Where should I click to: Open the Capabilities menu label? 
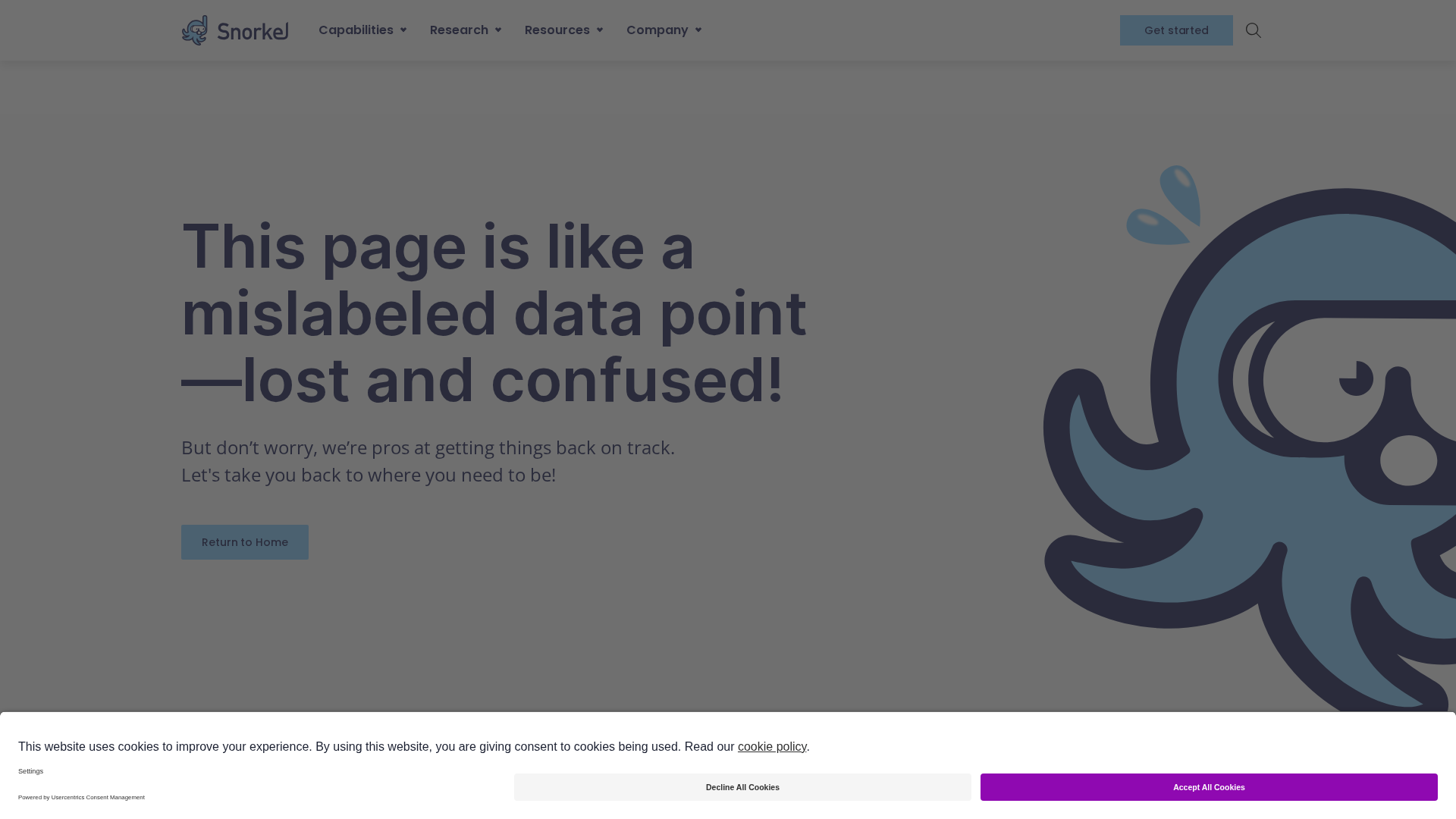point(356,30)
